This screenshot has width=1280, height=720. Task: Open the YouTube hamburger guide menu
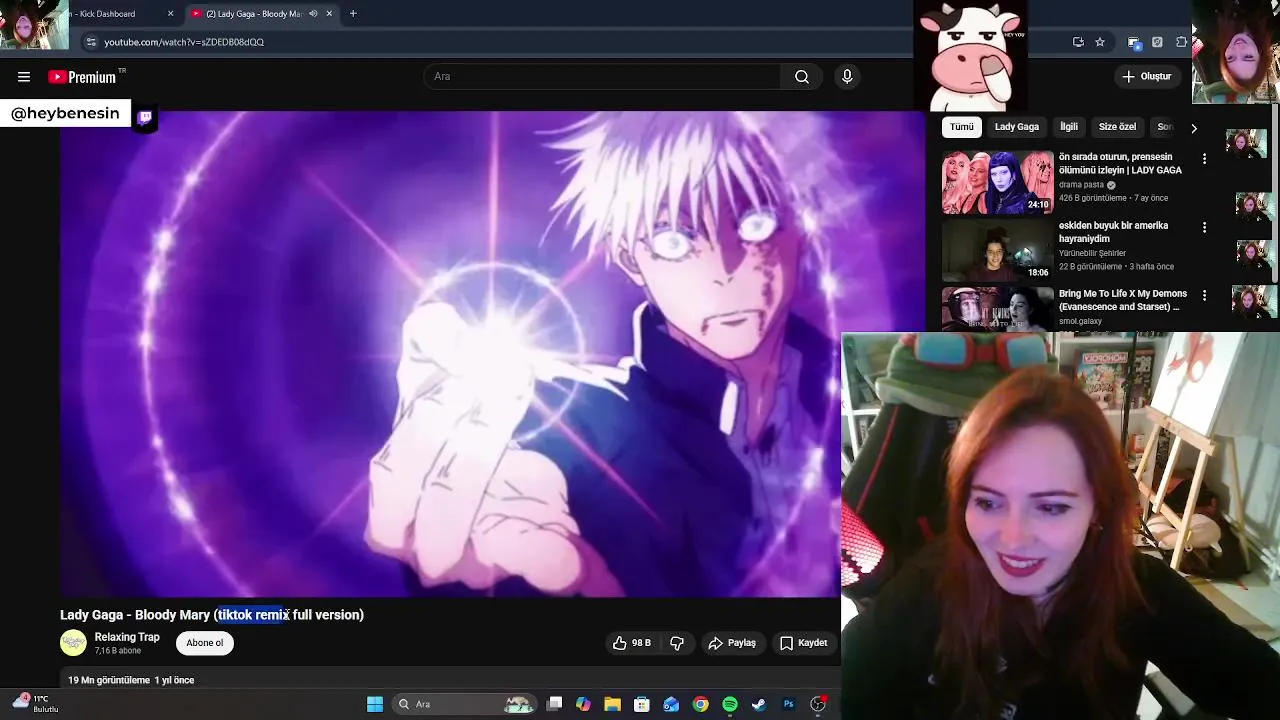pyautogui.click(x=24, y=77)
